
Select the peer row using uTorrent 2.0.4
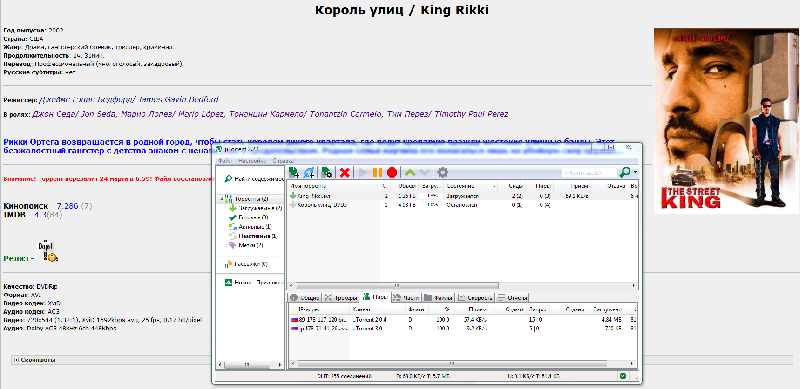[x=462, y=320]
